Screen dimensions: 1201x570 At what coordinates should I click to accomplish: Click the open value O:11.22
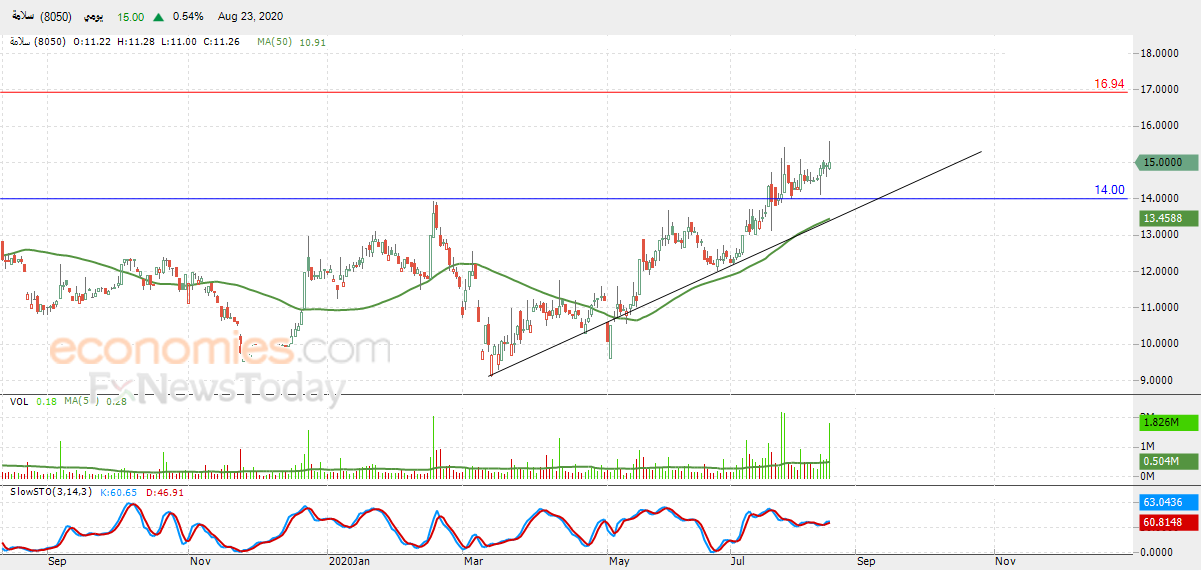(92, 42)
